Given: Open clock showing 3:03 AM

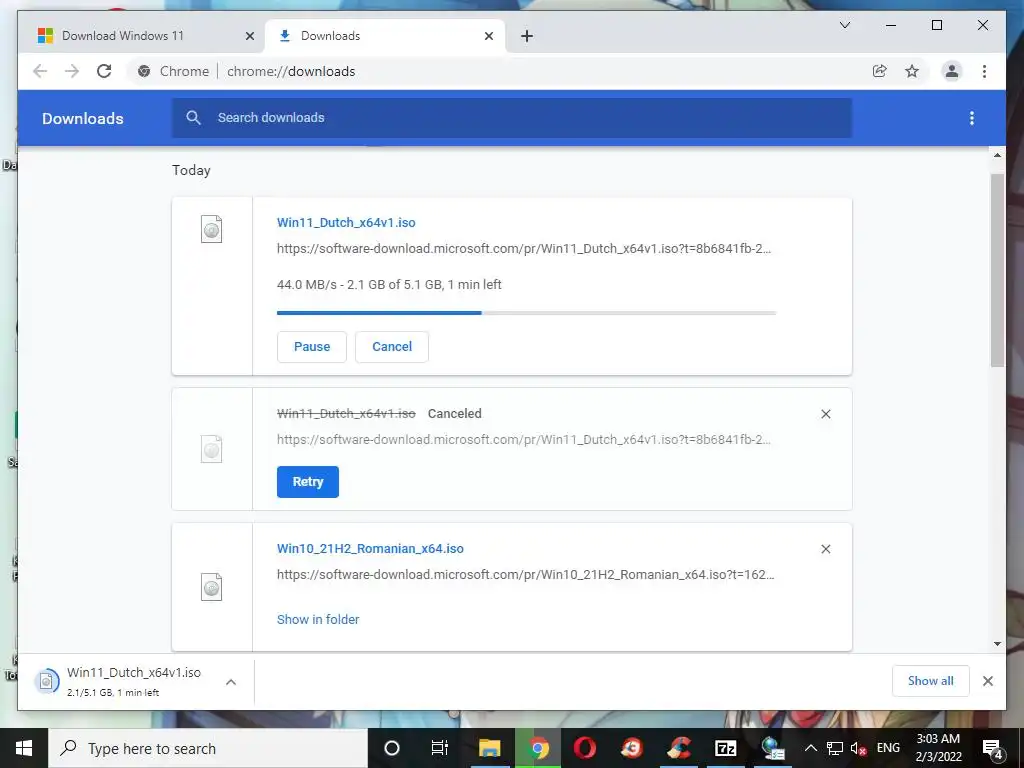Looking at the screenshot, I should [938, 748].
